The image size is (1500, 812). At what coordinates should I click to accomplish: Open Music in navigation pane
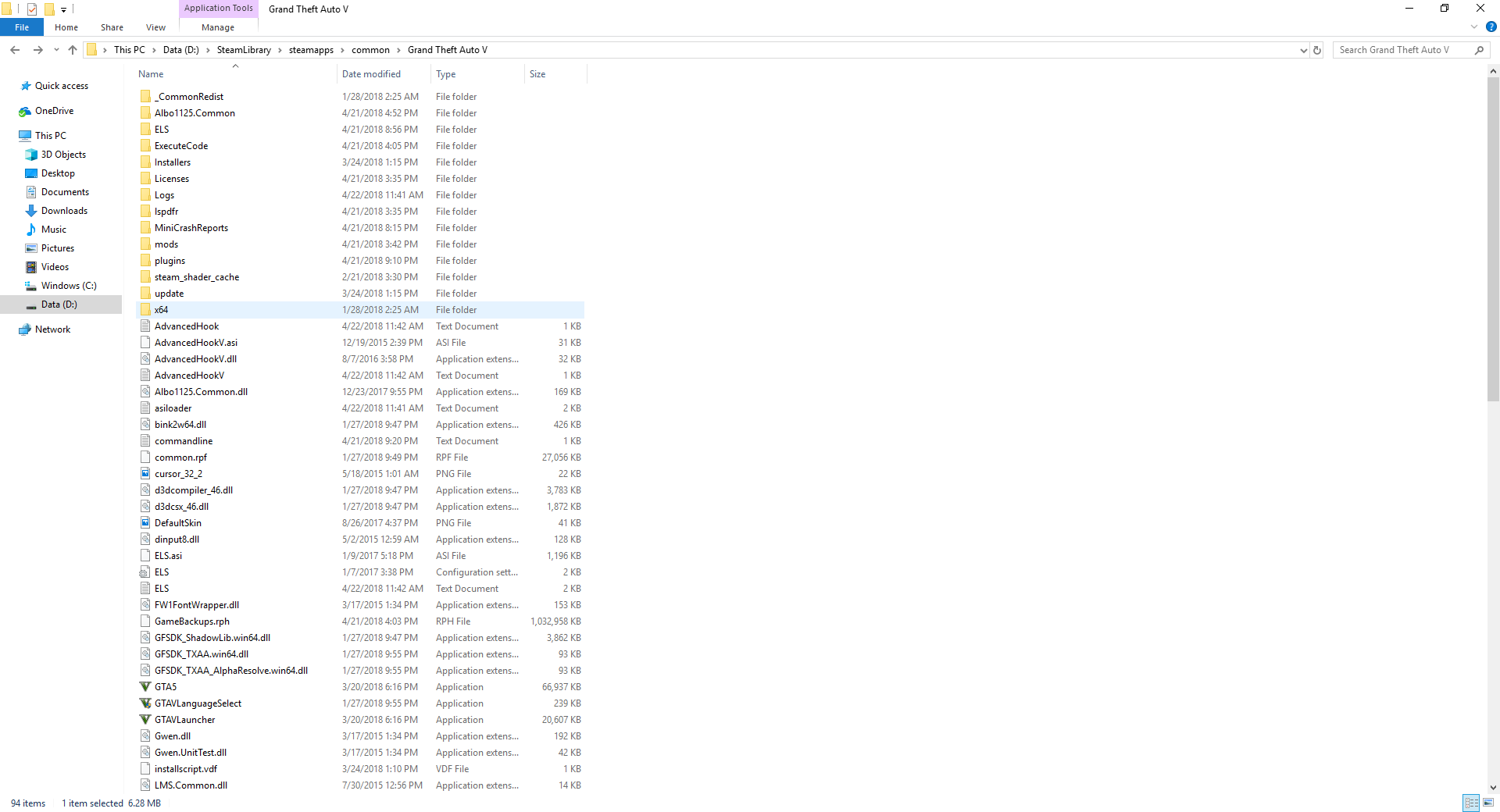pos(53,230)
